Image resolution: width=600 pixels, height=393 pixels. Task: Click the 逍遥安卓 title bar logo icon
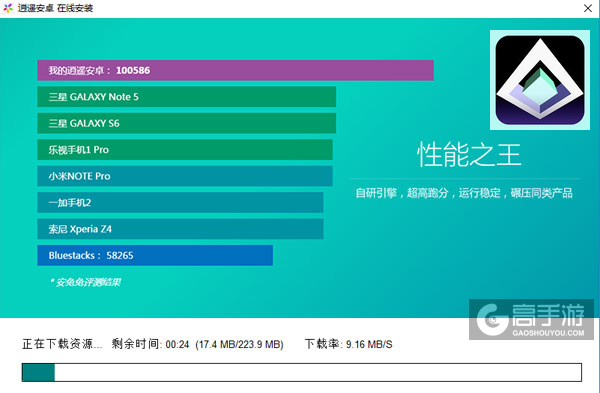(x=8, y=8)
